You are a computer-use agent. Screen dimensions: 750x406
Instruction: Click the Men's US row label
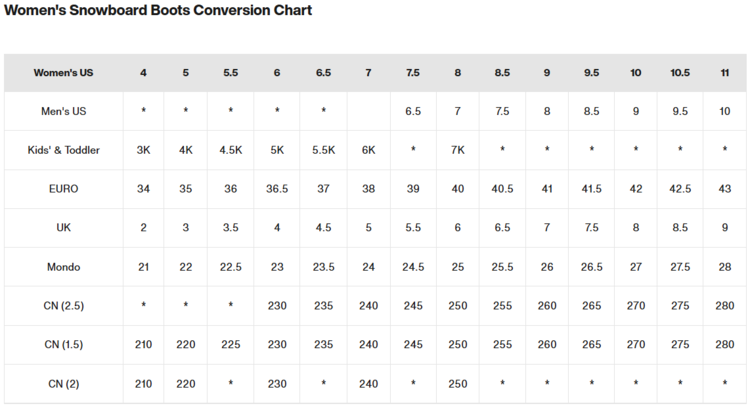(x=63, y=111)
